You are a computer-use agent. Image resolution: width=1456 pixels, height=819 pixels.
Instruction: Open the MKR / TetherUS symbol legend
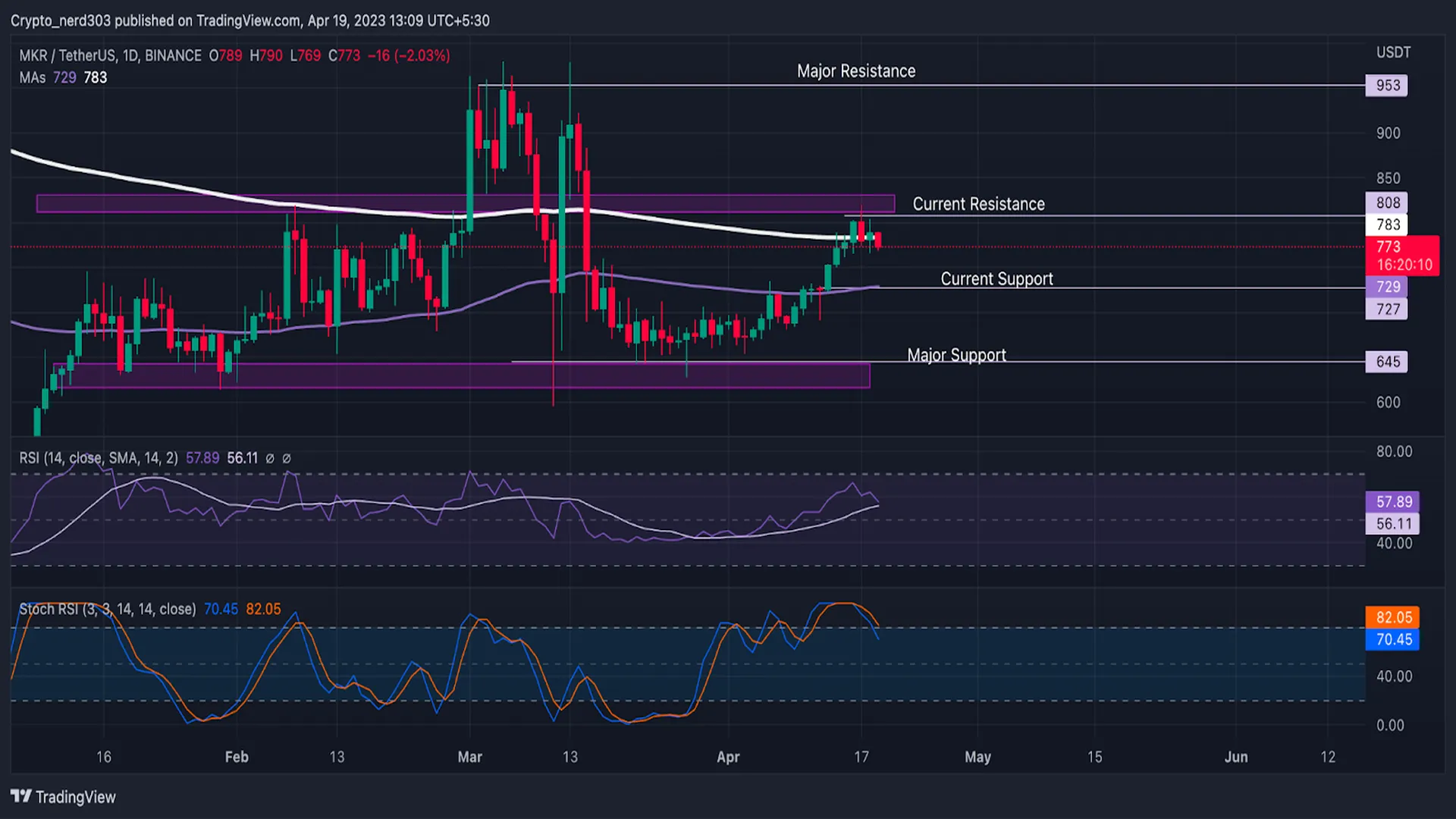point(110,55)
